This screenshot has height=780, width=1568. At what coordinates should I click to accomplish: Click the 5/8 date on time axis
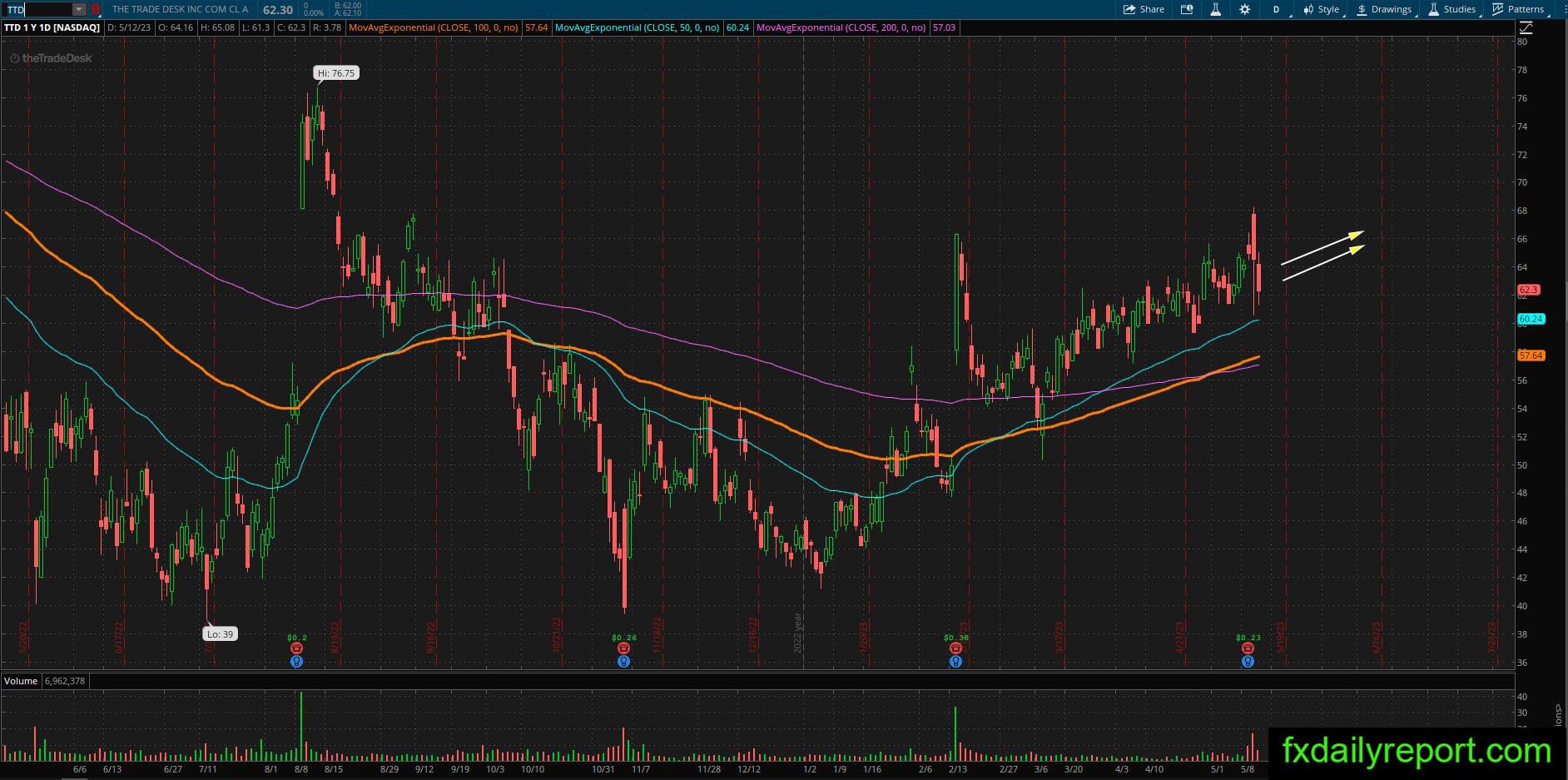pos(1247,769)
